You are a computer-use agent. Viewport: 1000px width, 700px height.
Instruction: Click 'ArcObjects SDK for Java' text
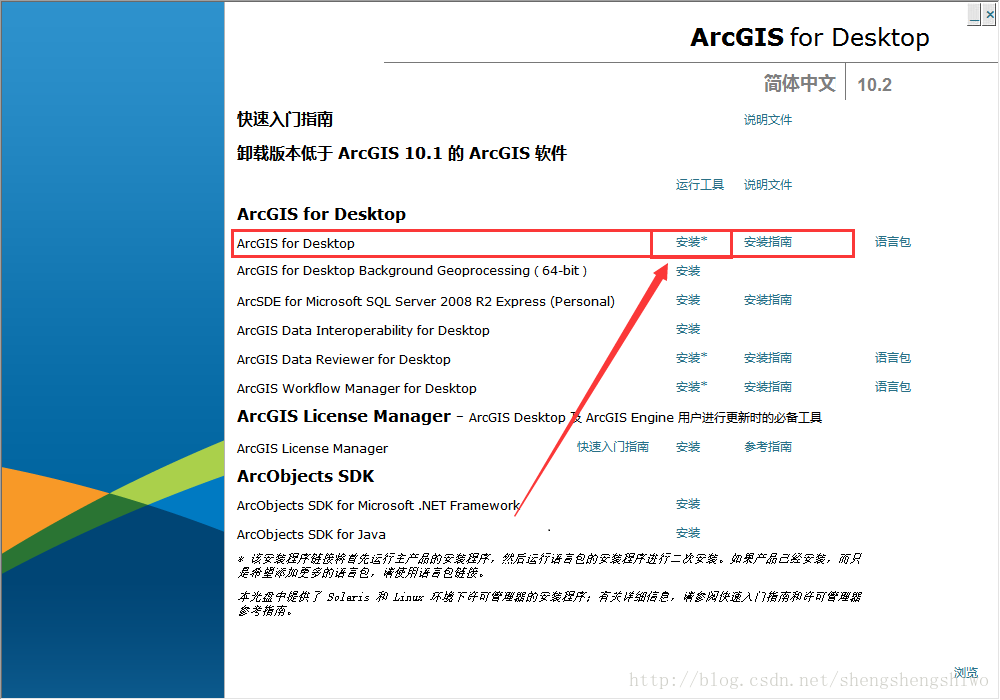311,534
